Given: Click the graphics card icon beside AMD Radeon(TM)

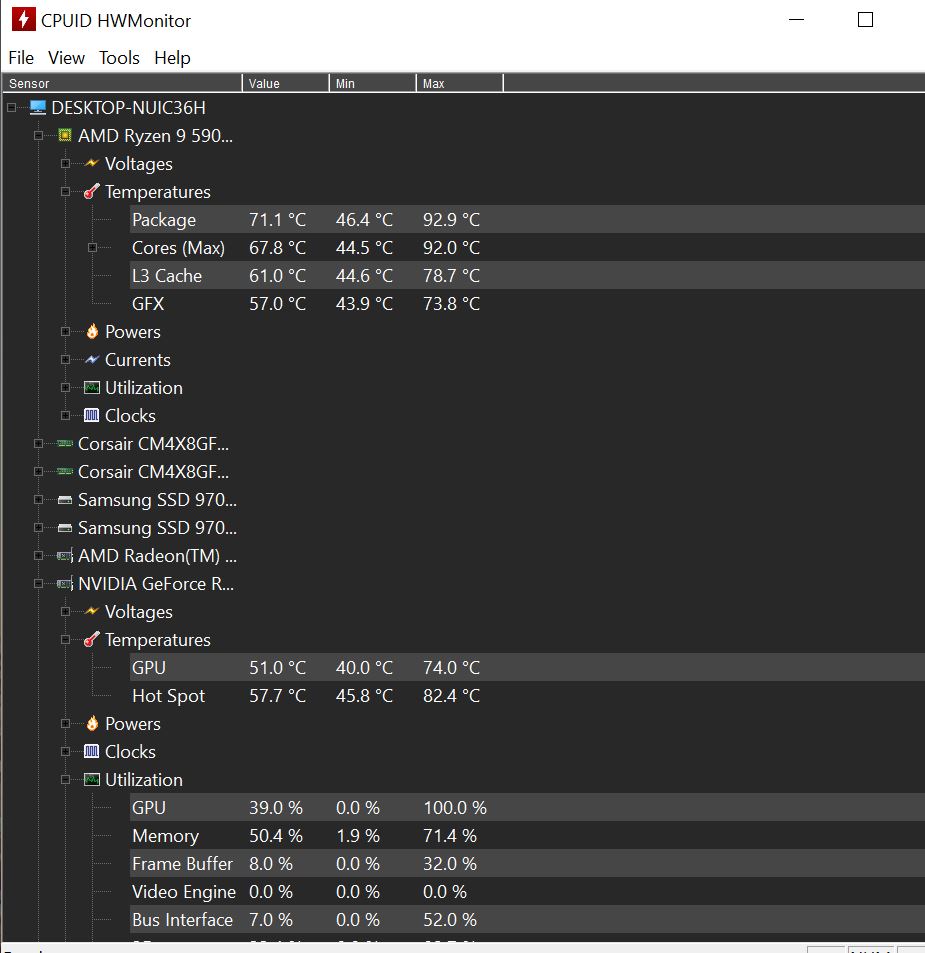Looking at the screenshot, I should [64, 556].
